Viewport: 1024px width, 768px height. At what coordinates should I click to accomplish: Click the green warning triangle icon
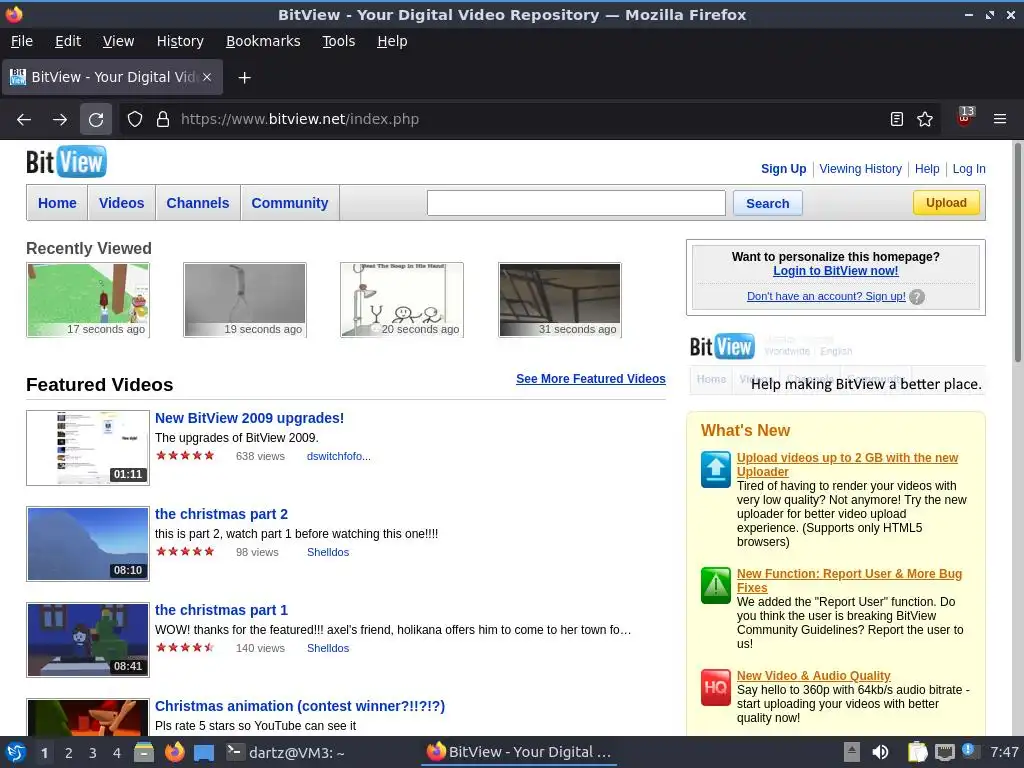(x=716, y=585)
